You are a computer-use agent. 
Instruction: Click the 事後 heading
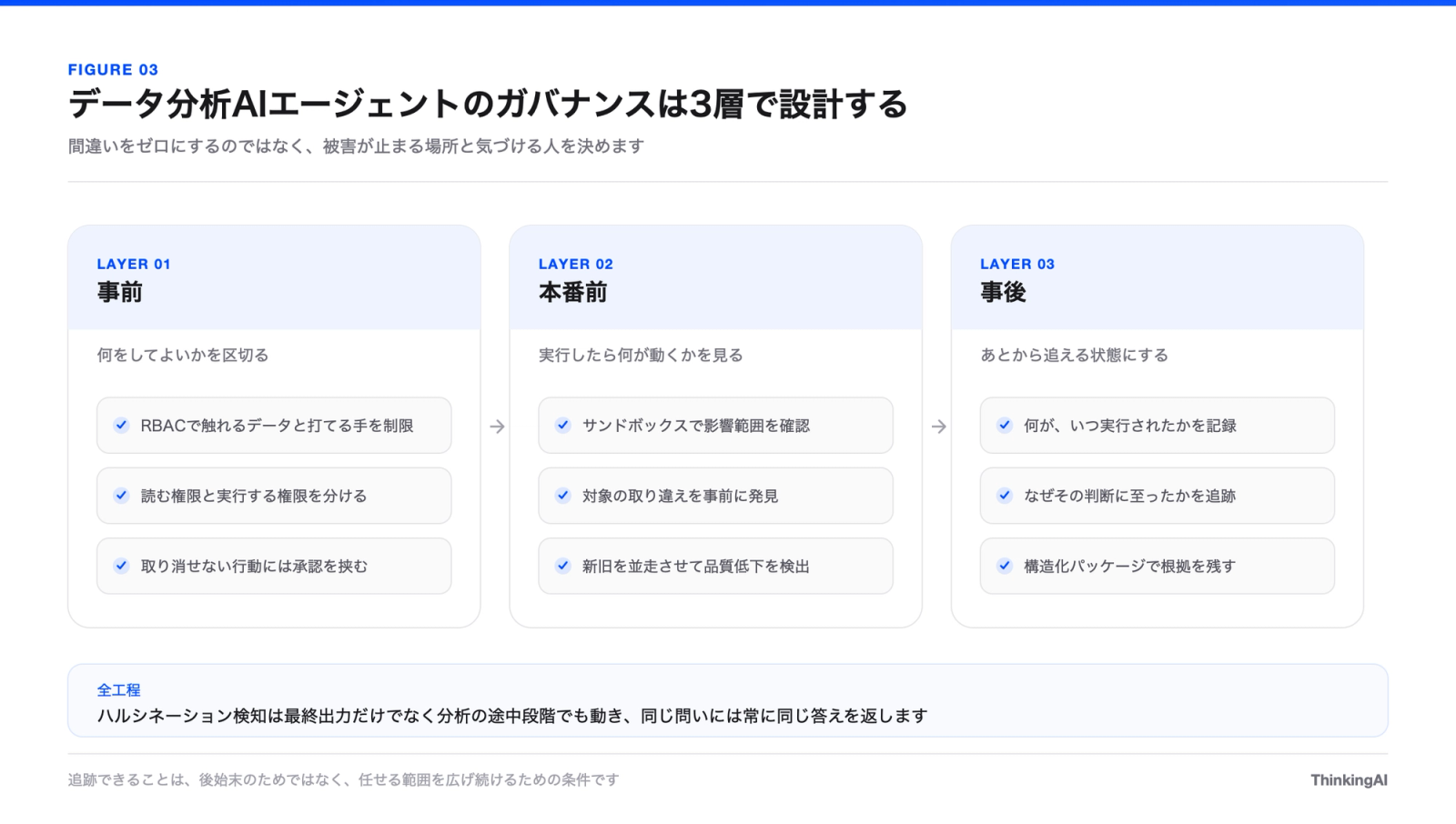(x=1003, y=292)
